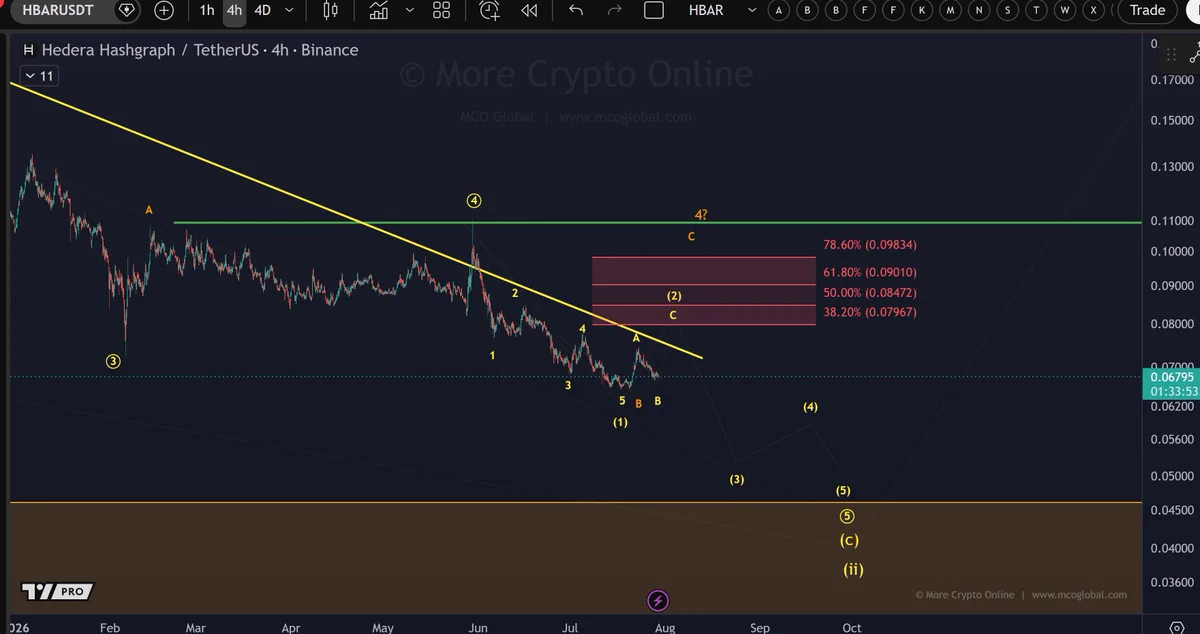Select the 61.80% (0.09010) Fibonacci label

click(x=869, y=272)
